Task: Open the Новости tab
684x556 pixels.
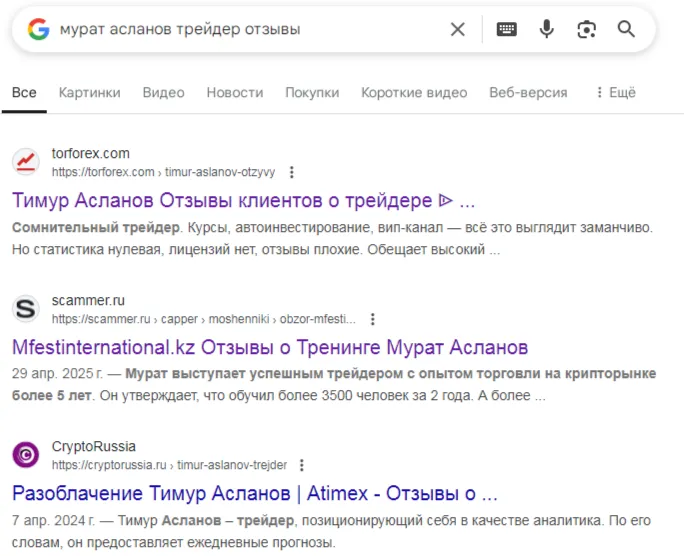Action: pyautogui.click(x=235, y=92)
